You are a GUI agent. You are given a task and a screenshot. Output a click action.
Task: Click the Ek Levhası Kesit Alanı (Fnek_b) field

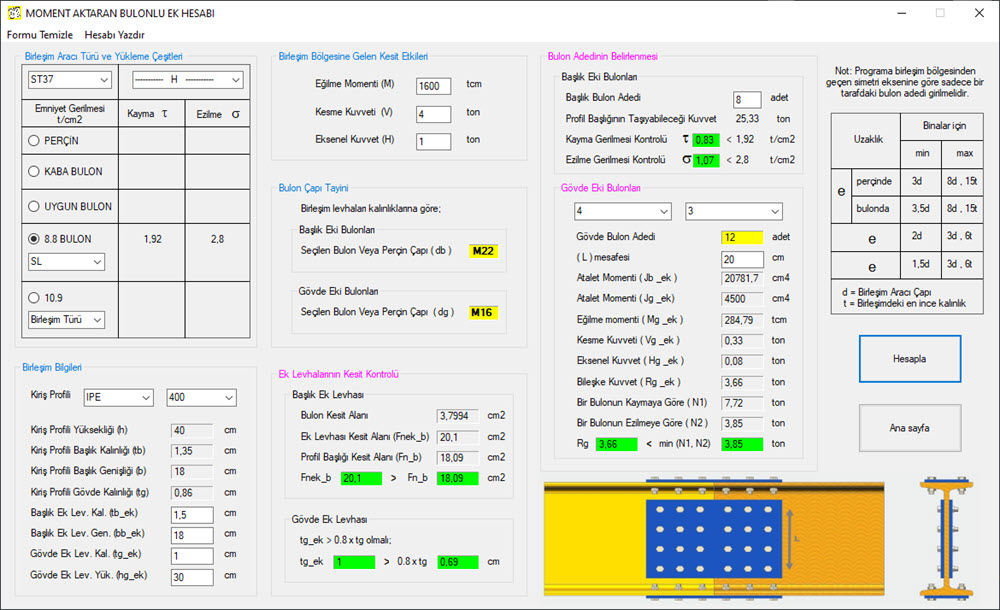[x=458, y=437]
